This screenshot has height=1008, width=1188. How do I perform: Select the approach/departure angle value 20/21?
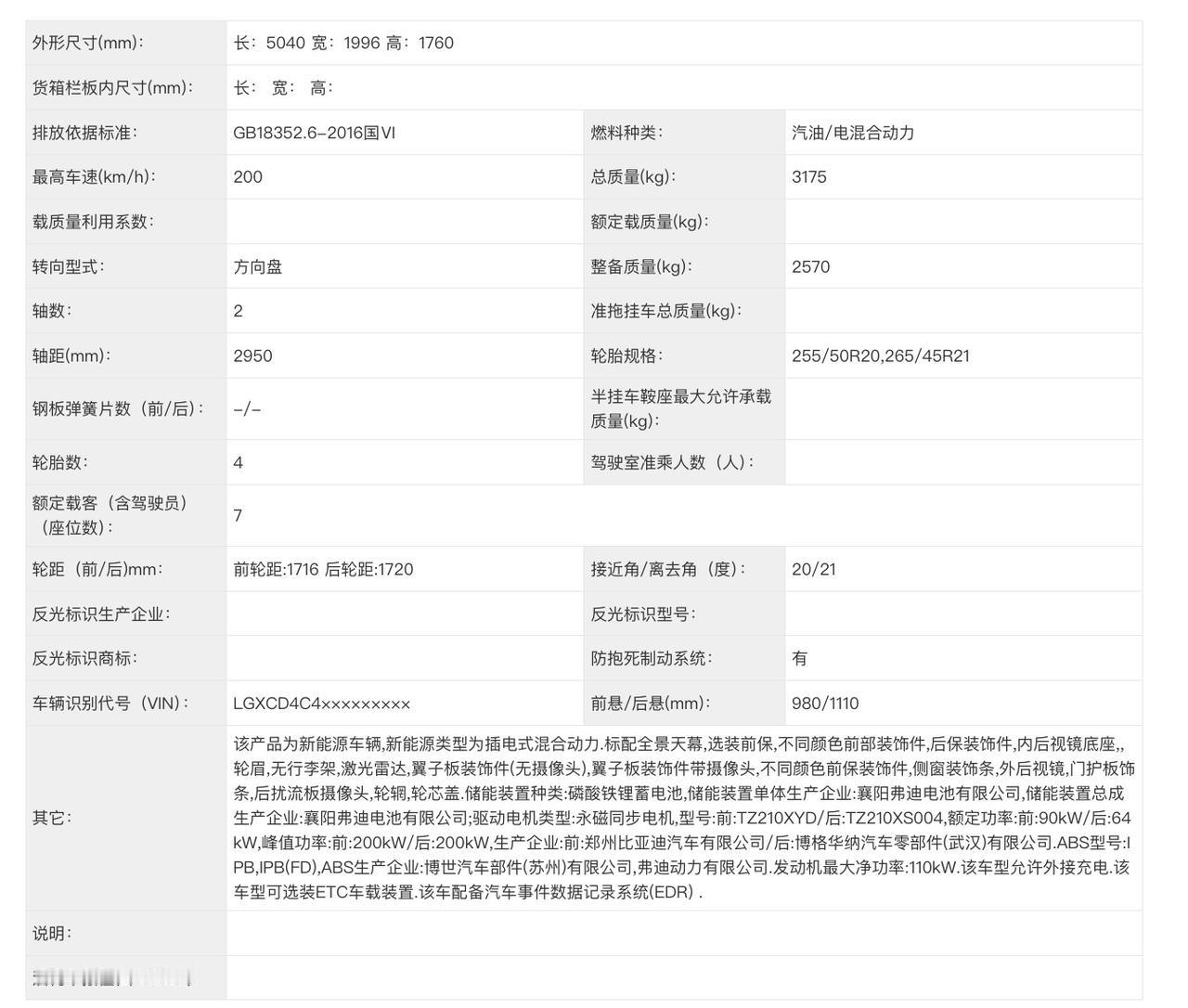[x=814, y=569]
